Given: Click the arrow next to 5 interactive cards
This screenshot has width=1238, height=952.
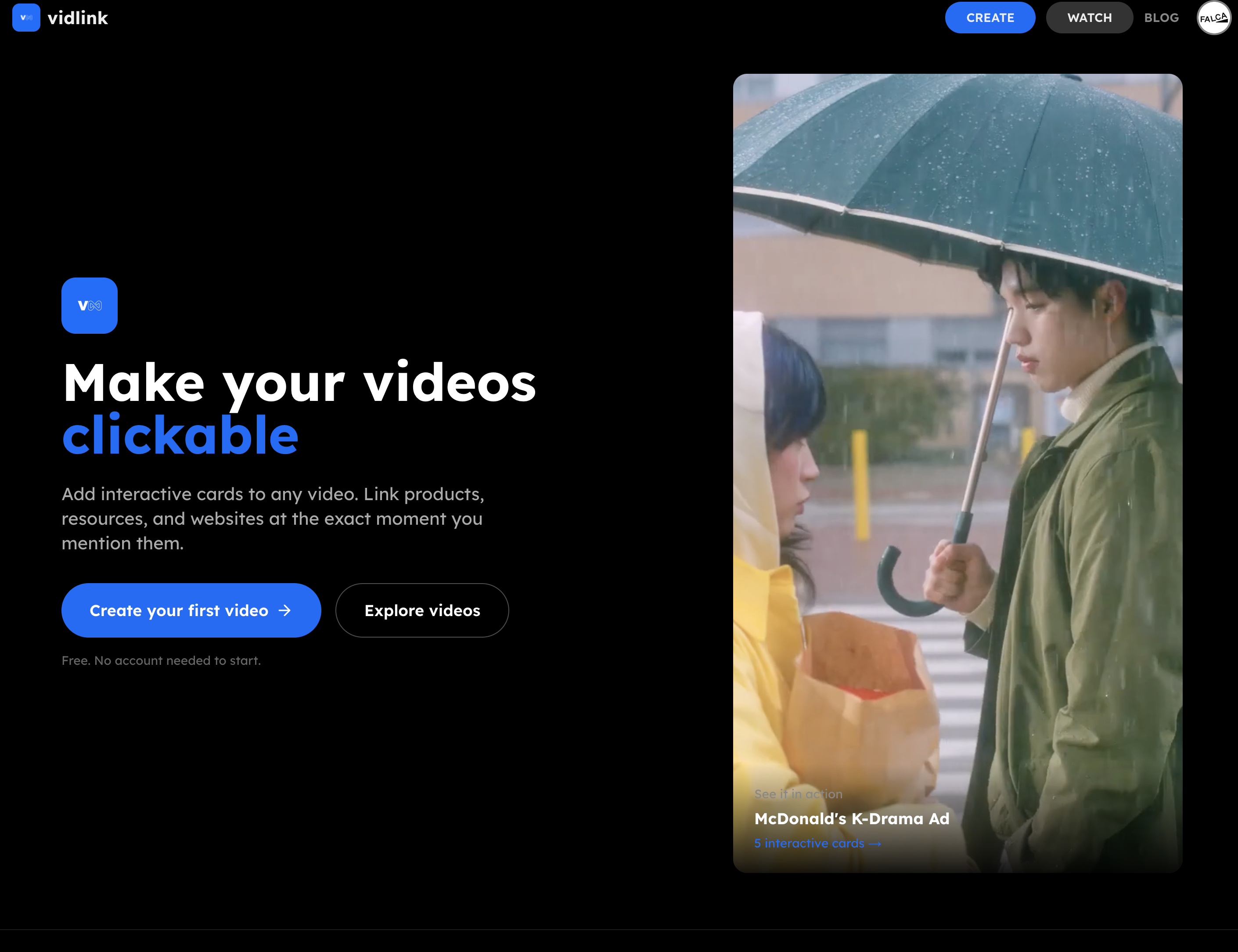Looking at the screenshot, I should [x=876, y=843].
